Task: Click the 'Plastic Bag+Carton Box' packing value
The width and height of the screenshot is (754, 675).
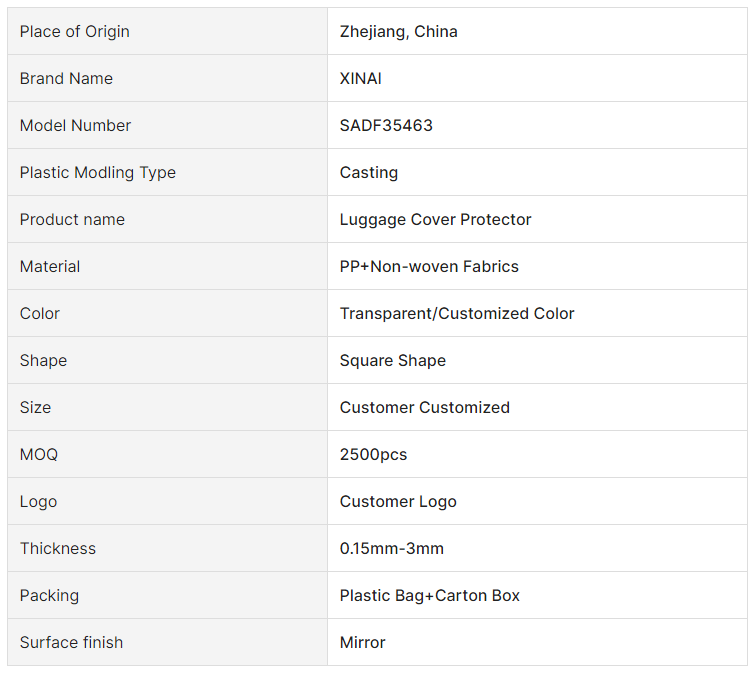Action: coord(430,596)
